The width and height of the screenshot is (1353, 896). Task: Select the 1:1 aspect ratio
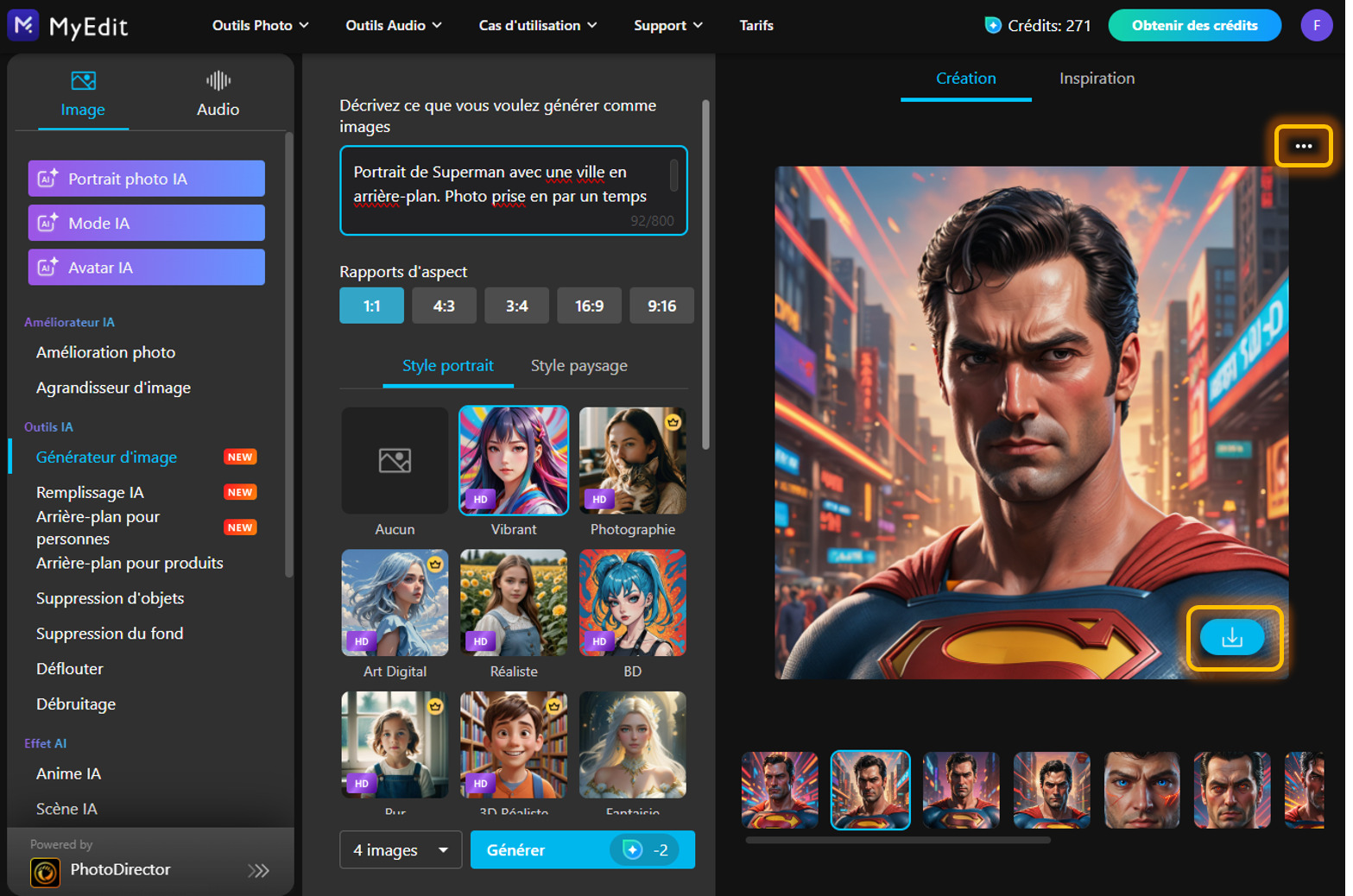point(371,306)
